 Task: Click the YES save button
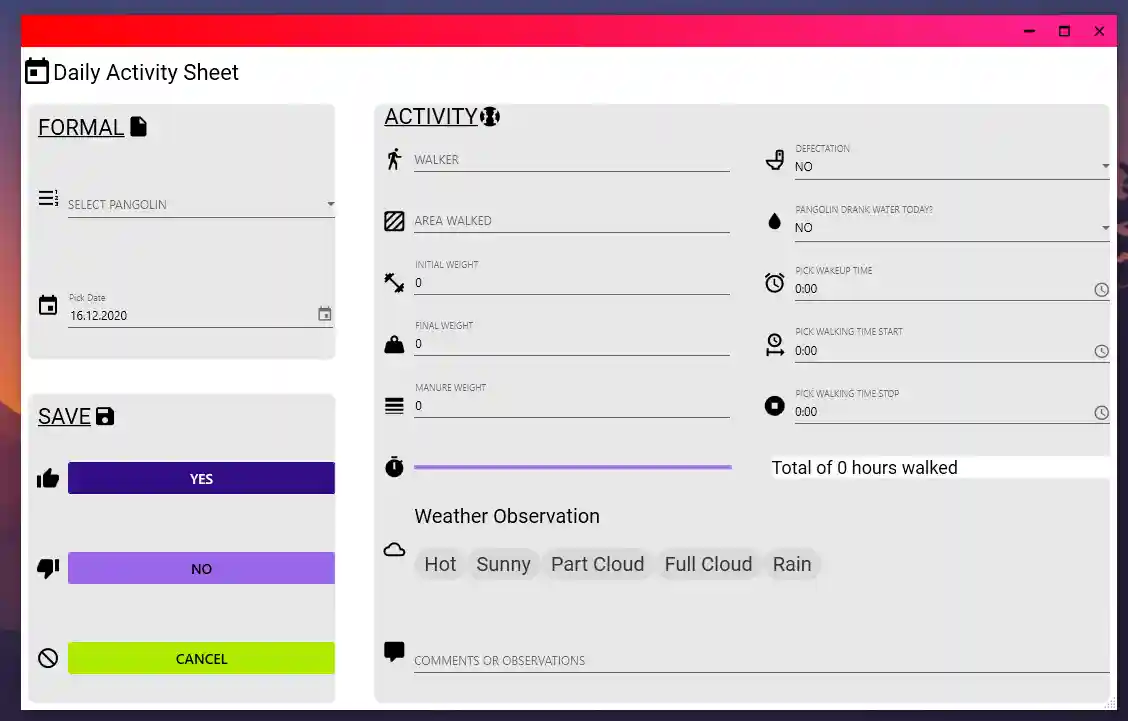pyautogui.click(x=201, y=478)
